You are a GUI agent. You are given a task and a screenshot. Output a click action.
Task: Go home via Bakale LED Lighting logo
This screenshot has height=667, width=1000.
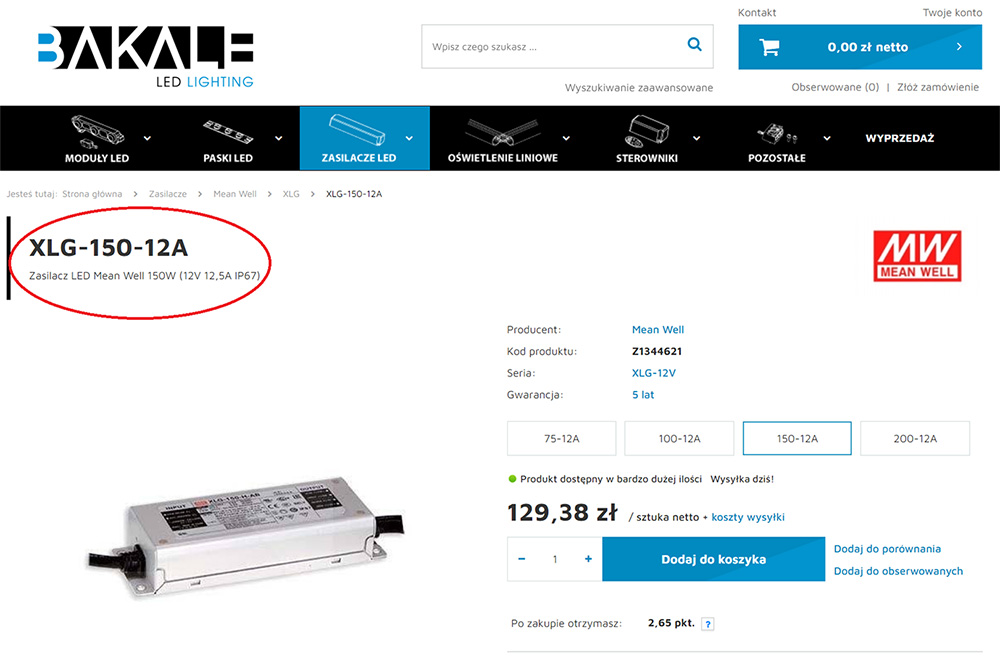click(x=146, y=57)
